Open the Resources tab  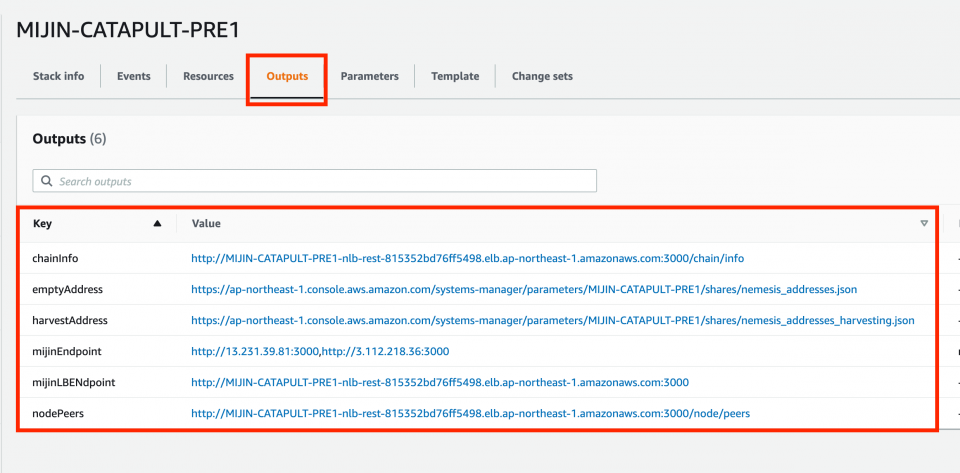pos(208,76)
